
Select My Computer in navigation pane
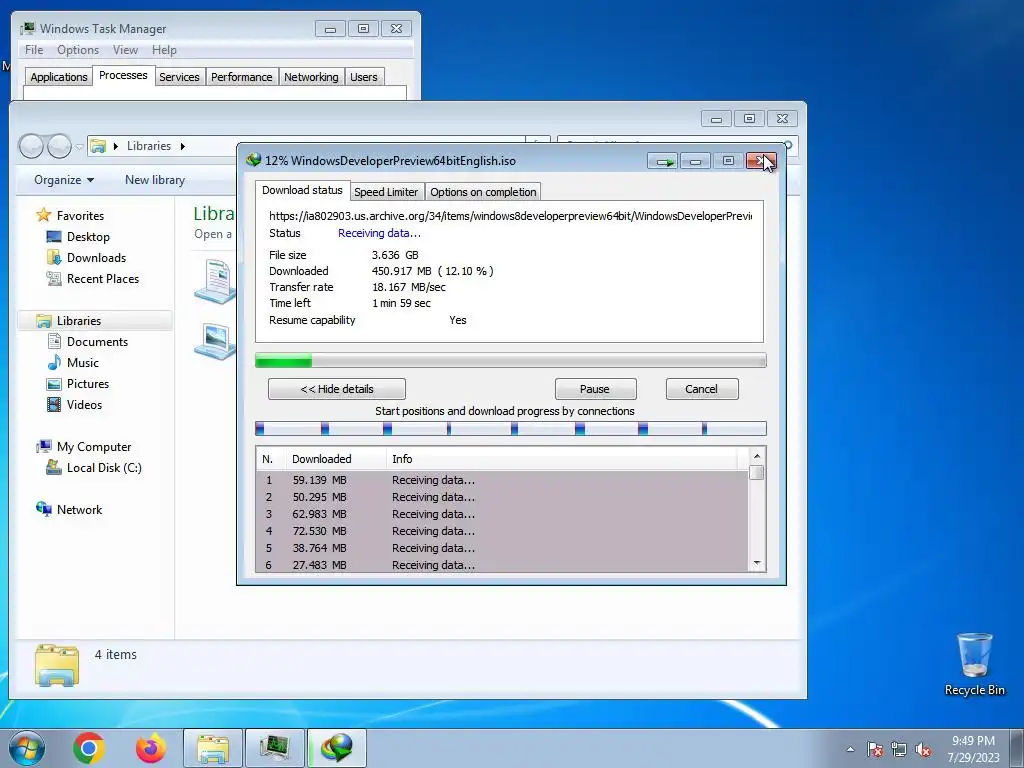93,447
